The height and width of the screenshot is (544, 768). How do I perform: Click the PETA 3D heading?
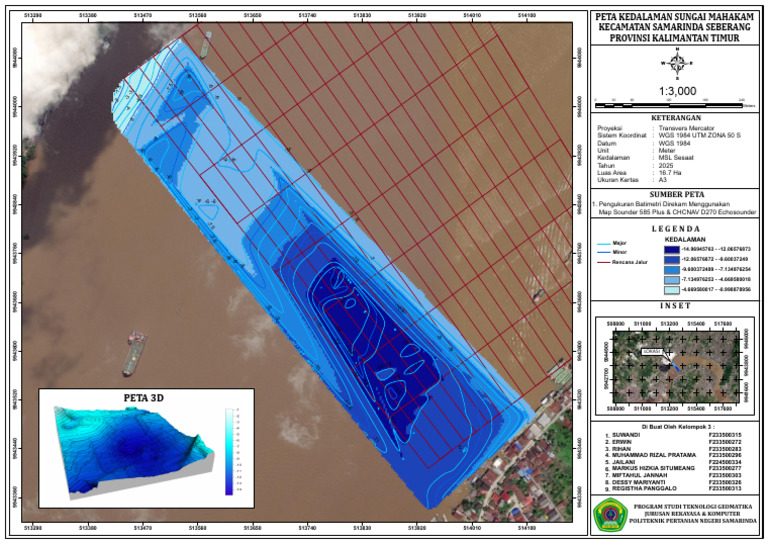pos(143,398)
